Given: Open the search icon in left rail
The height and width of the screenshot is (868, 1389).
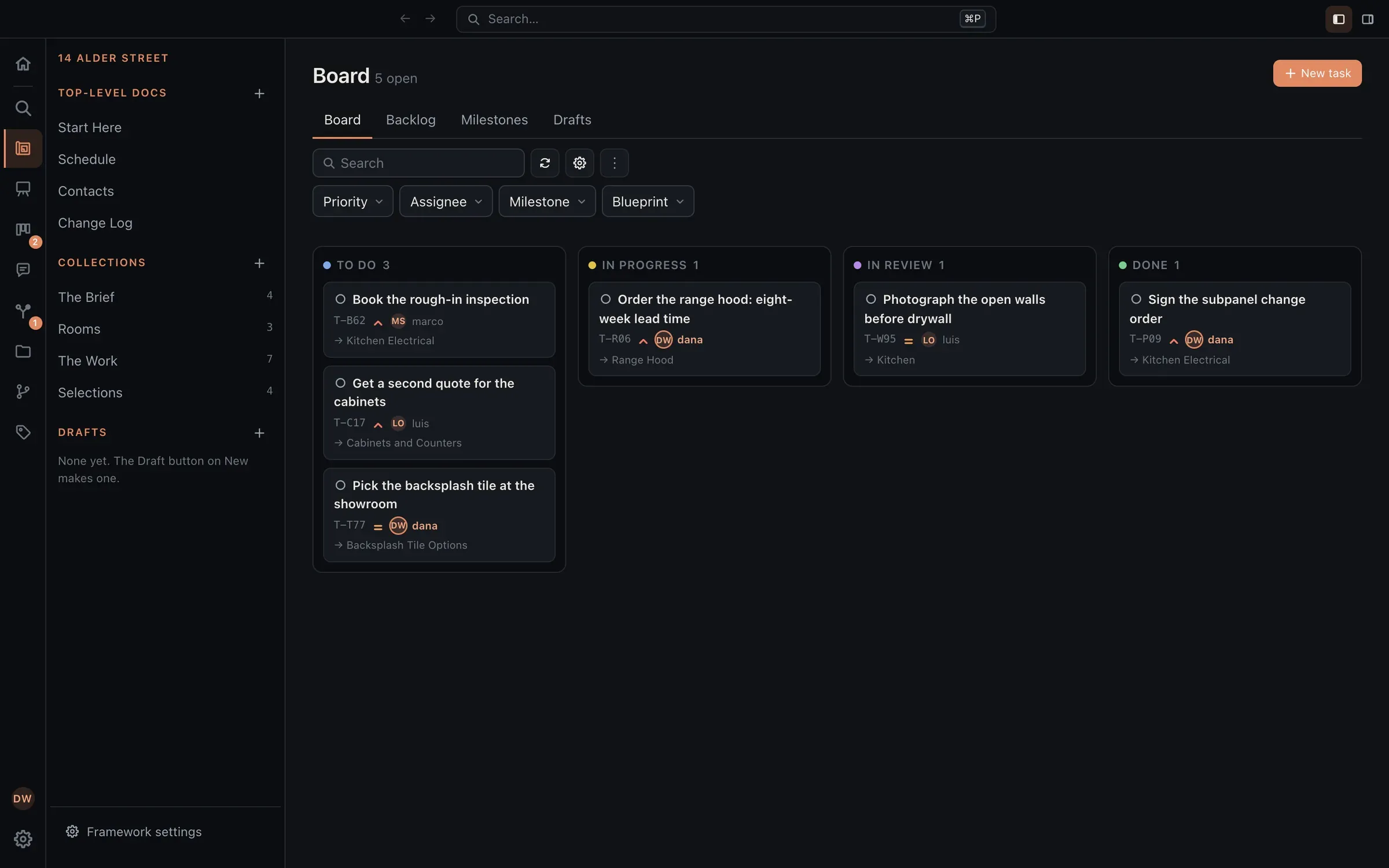Looking at the screenshot, I should click(23, 108).
